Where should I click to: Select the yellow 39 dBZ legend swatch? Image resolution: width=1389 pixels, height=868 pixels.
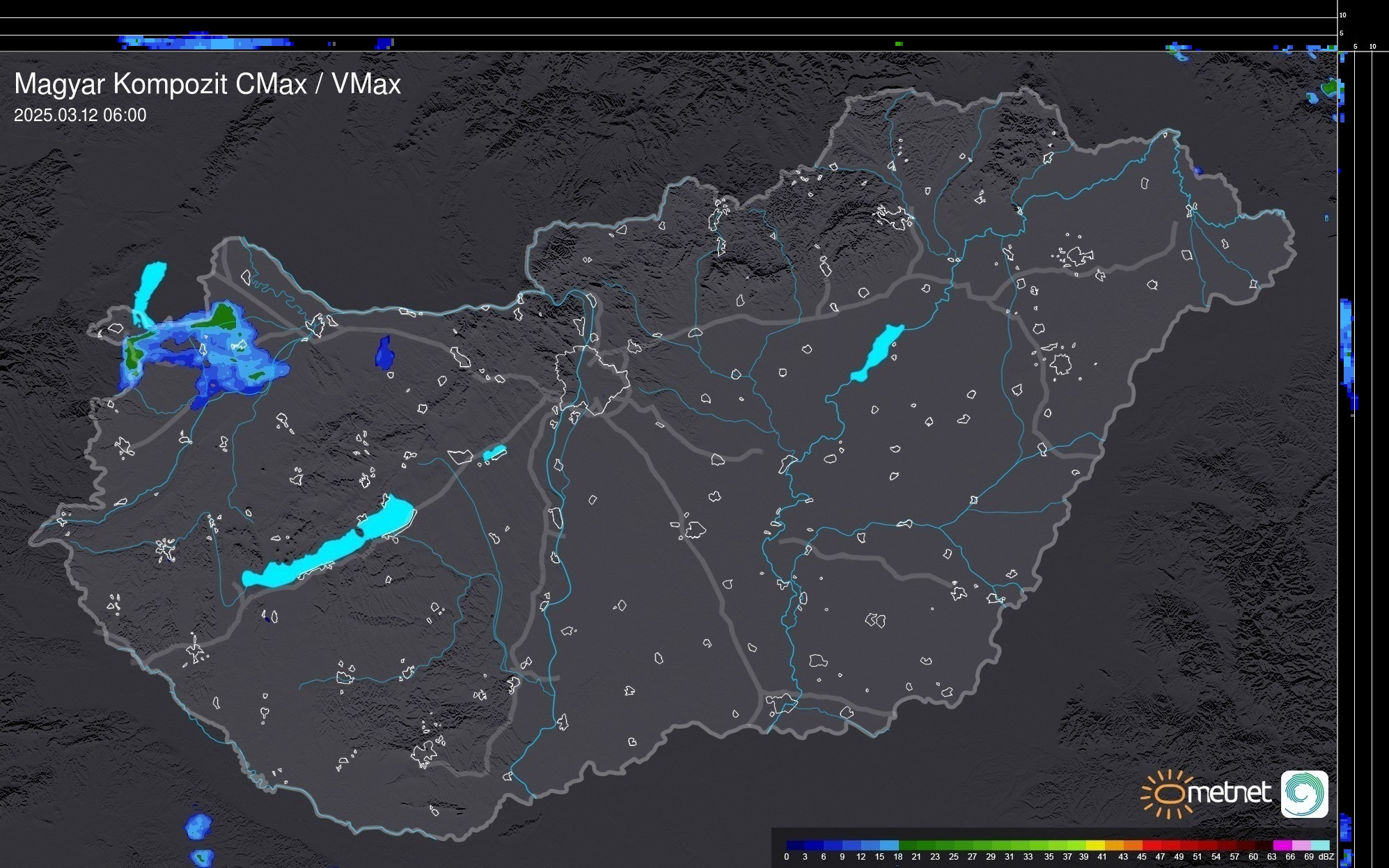pyautogui.click(x=1094, y=845)
